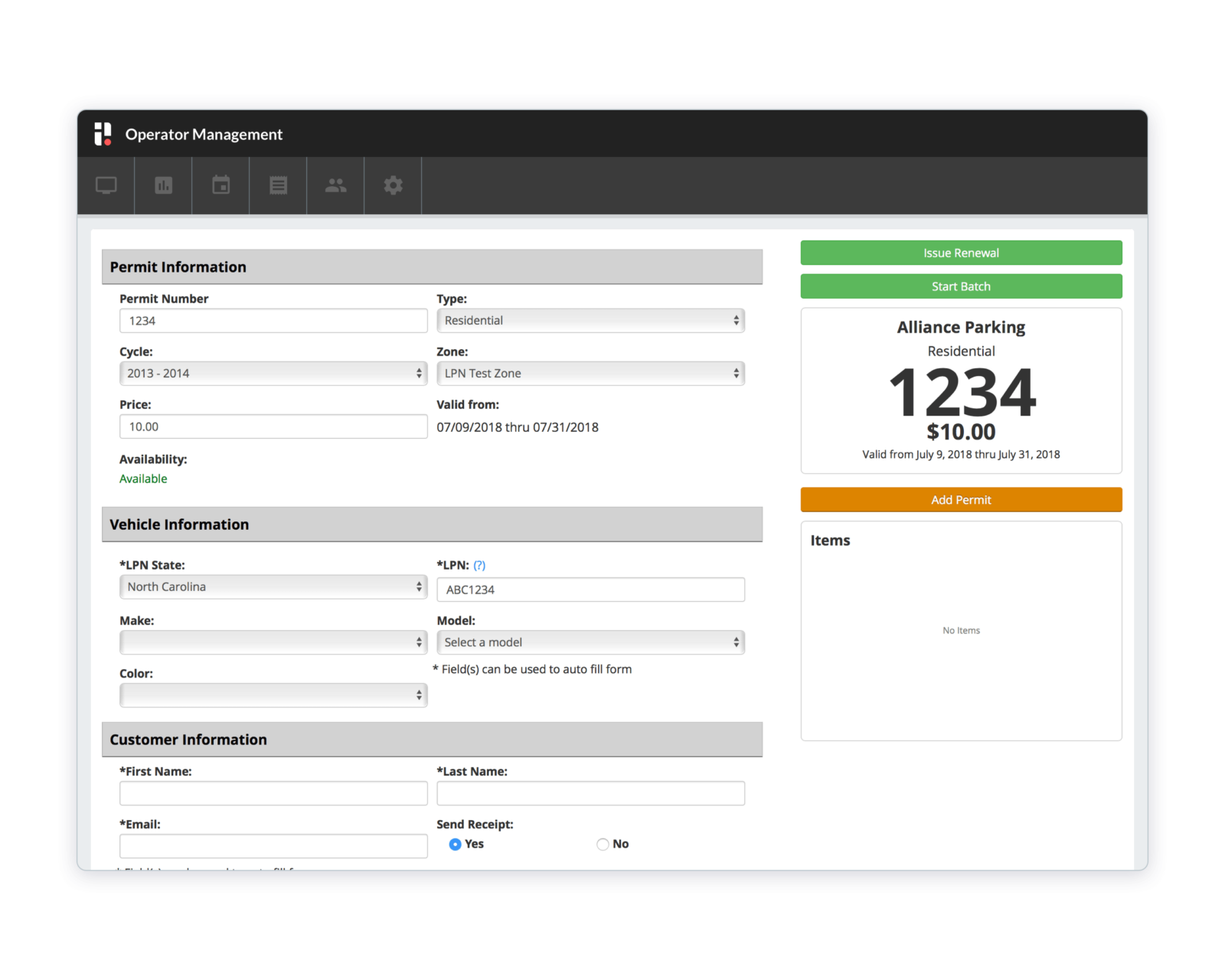Screen dimensions: 1225x980
Task: Toggle the green Available availability status
Action: click(x=143, y=478)
